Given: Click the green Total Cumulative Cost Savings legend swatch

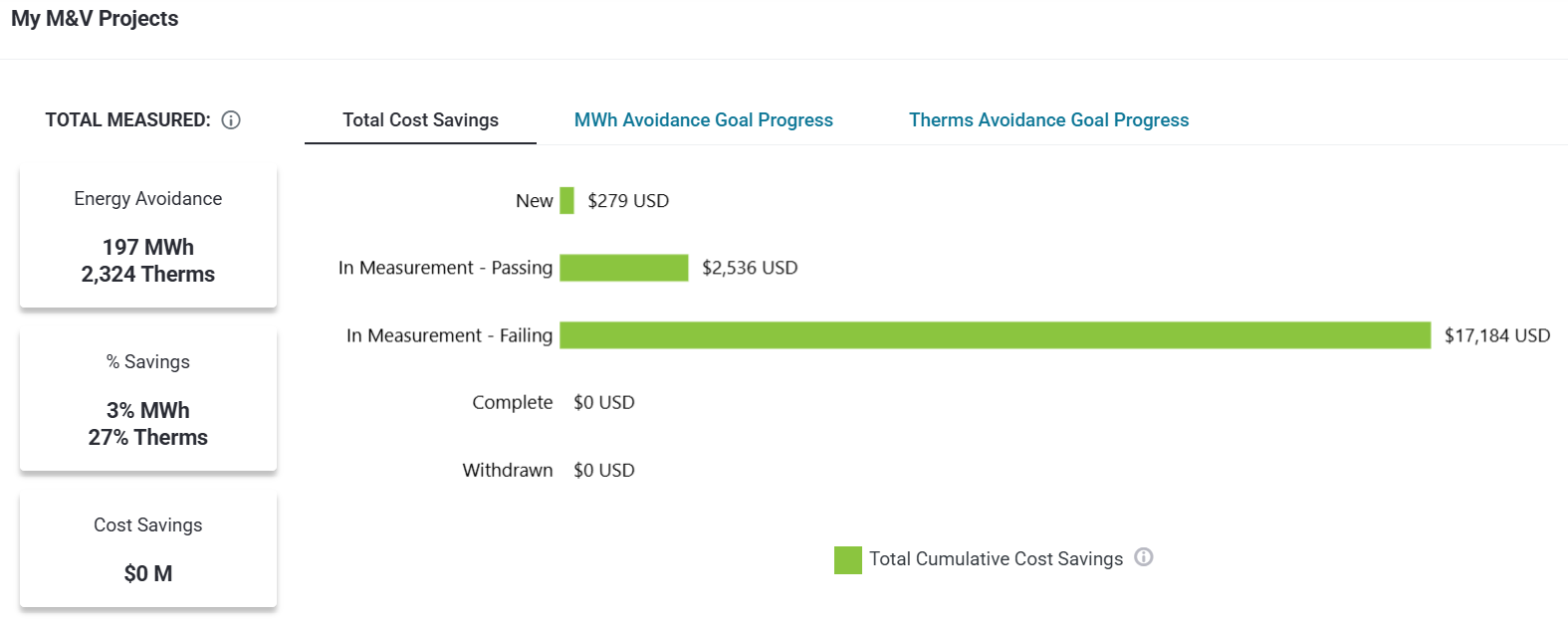Looking at the screenshot, I should click(x=847, y=559).
